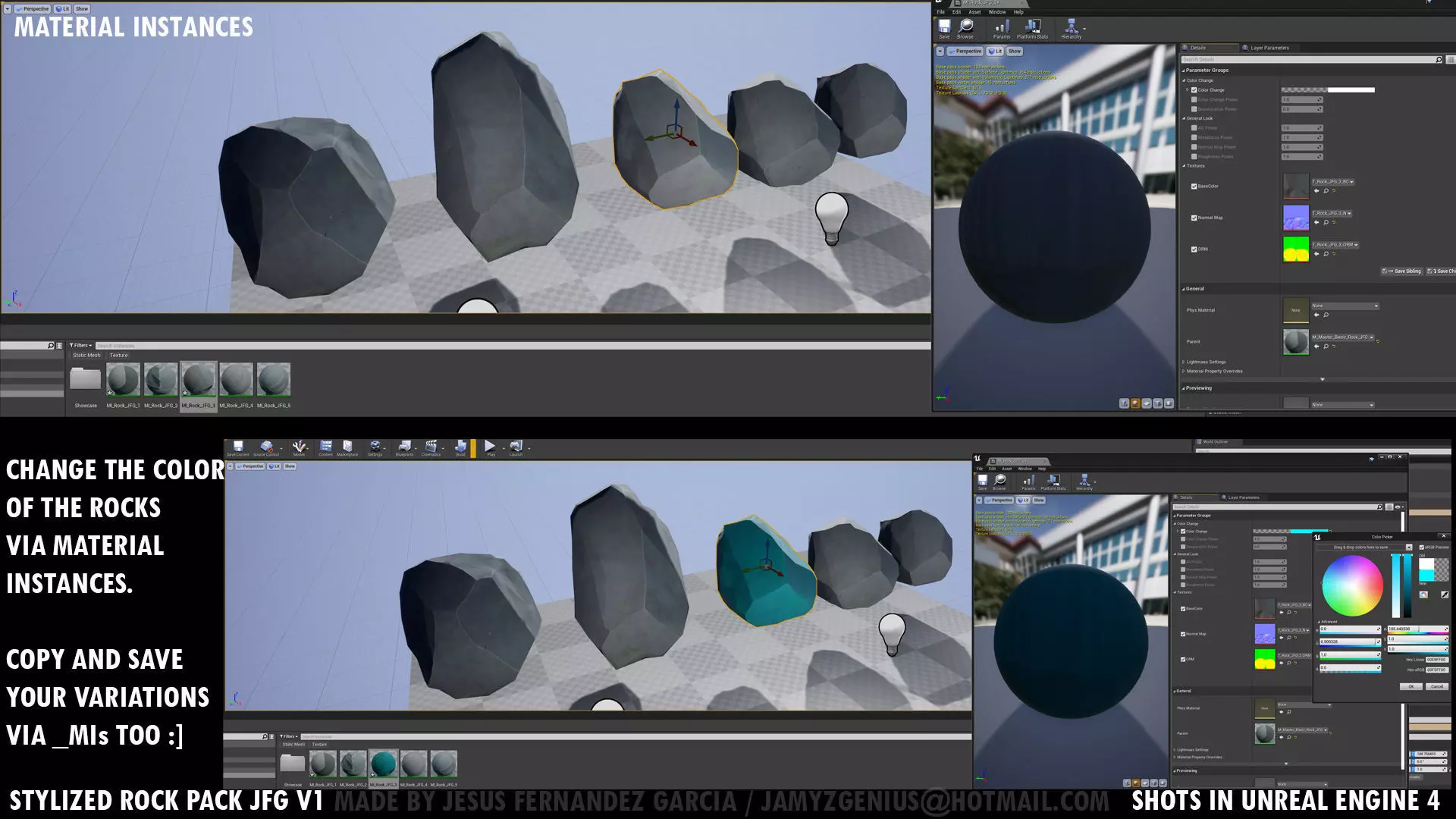
Task: Open Window menu in upper material editor
Action: click(997, 12)
